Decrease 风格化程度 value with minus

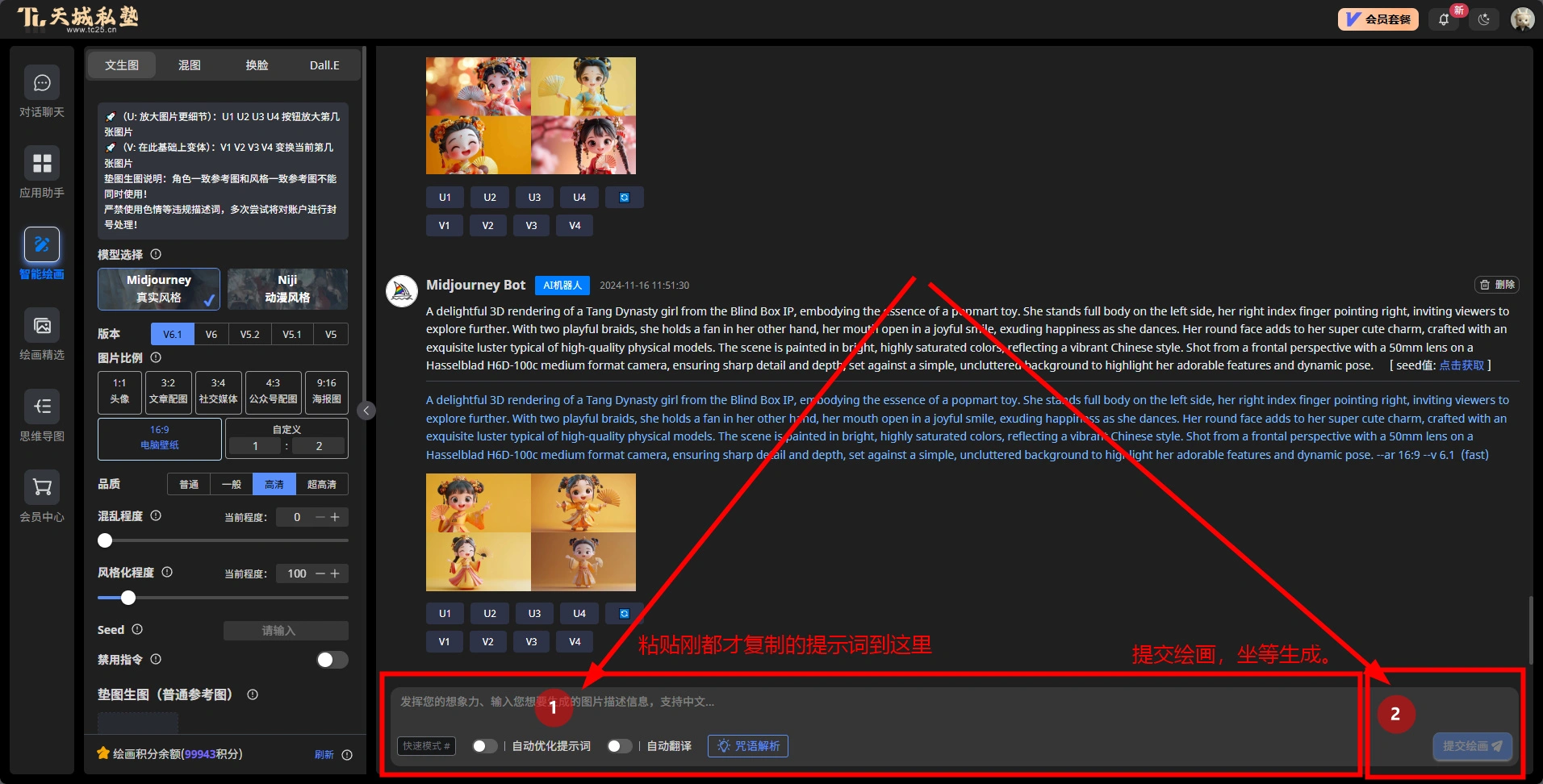[x=320, y=573]
